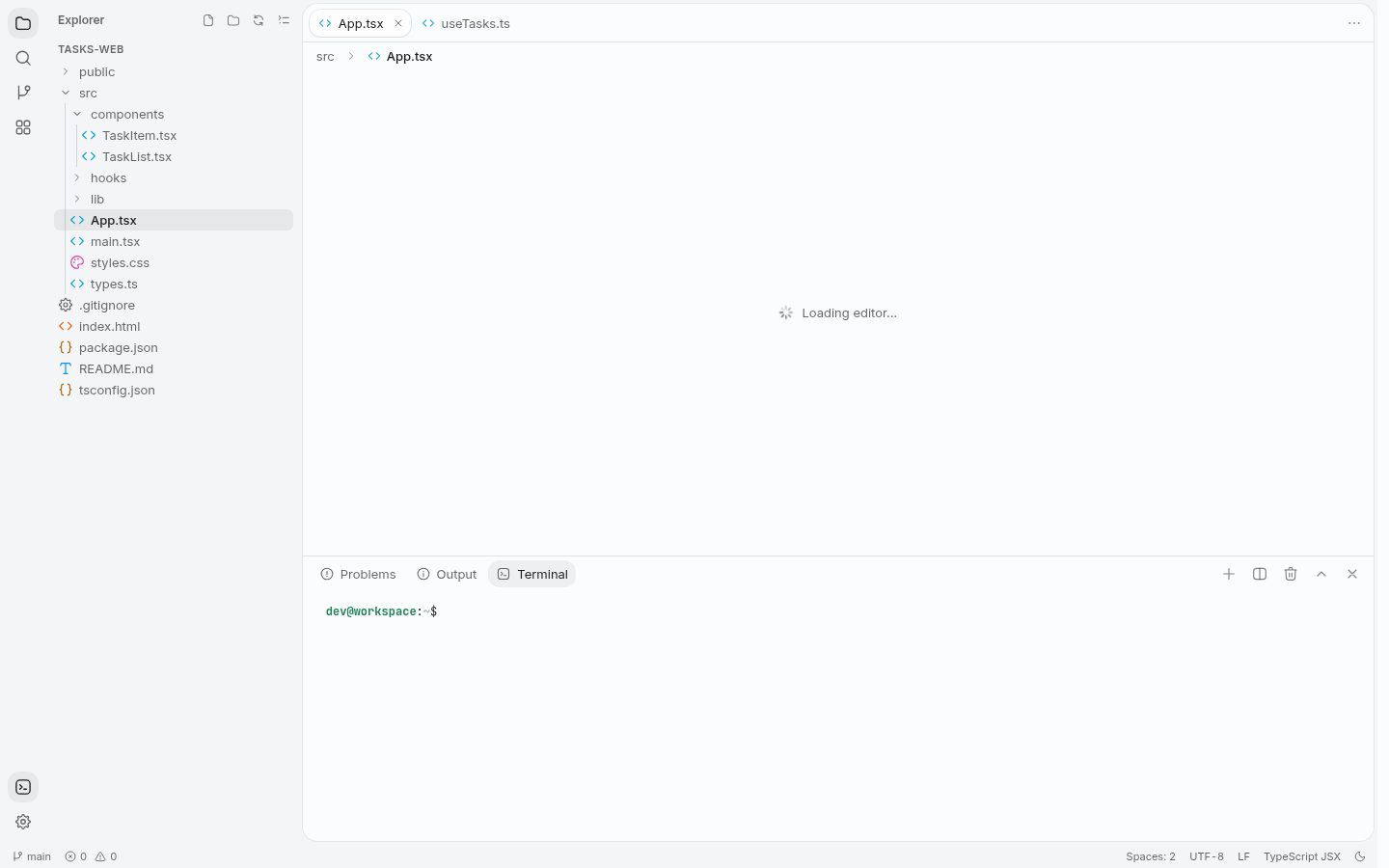The width and height of the screenshot is (1389, 868).
Task: Add a new terminal with plus icon
Action: pos(1229,574)
